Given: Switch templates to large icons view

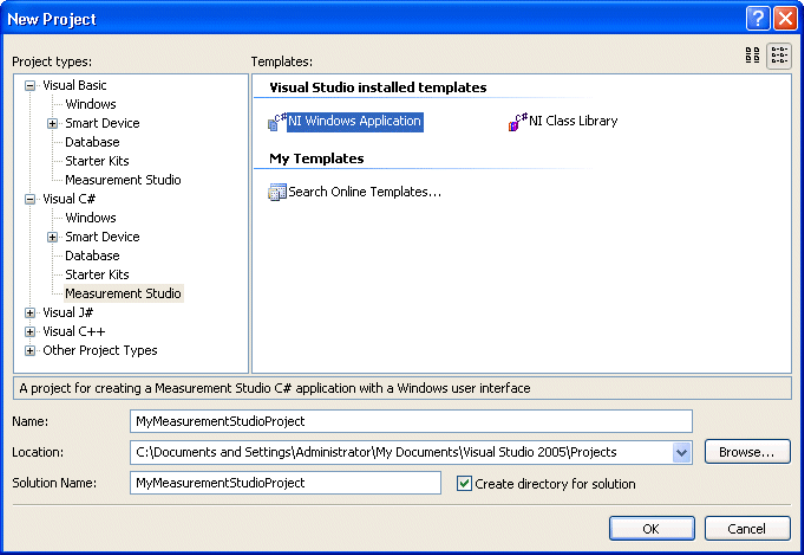Looking at the screenshot, I should [752, 55].
